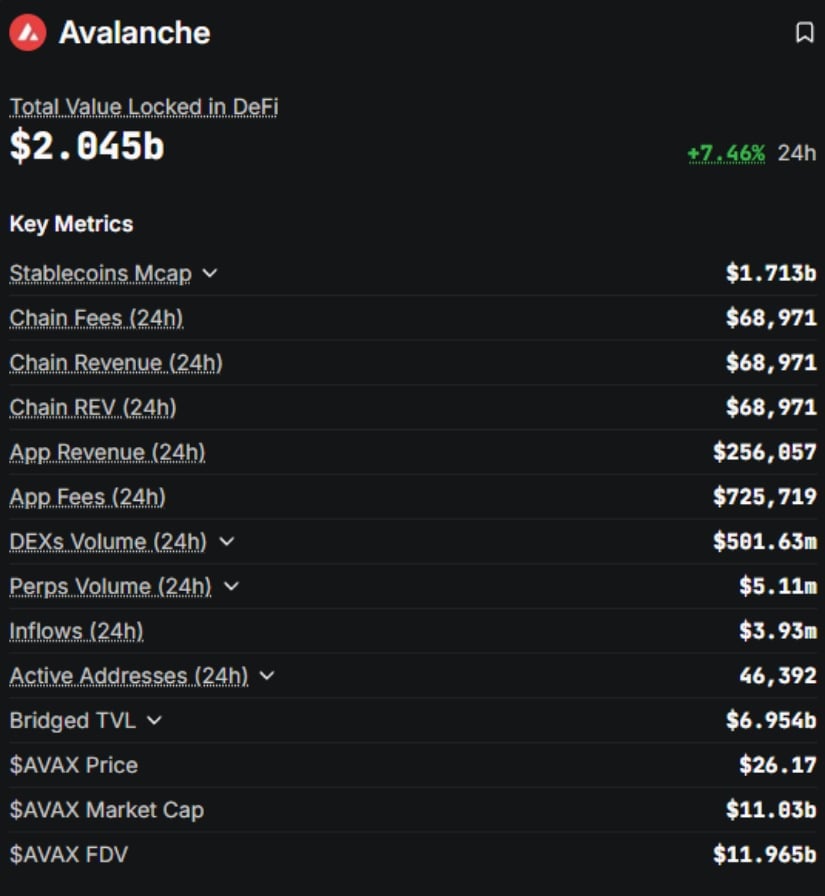Select the Active Addresses (24h) label
This screenshot has height=896, width=825.
point(129,675)
